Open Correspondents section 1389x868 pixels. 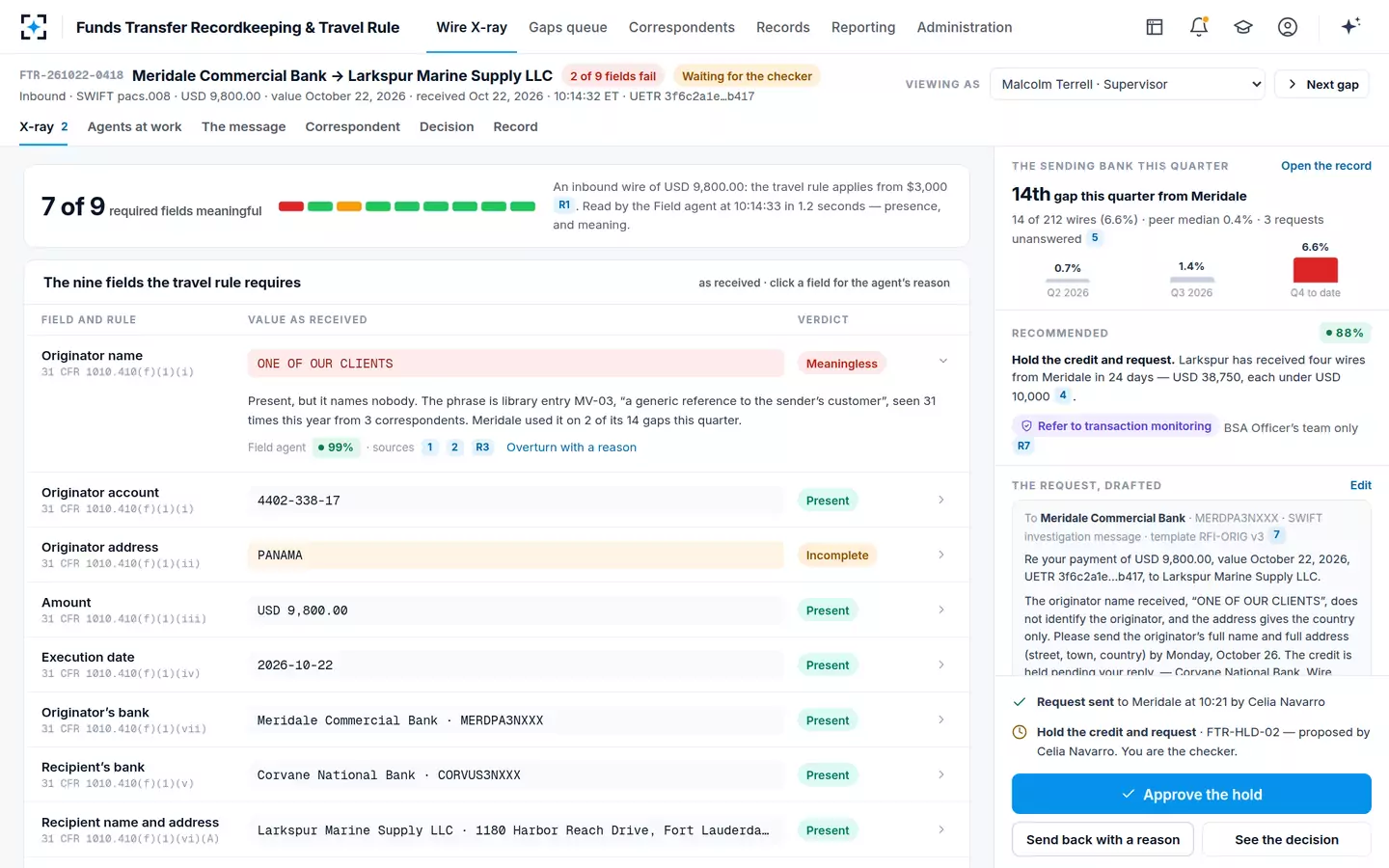point(681,27)
